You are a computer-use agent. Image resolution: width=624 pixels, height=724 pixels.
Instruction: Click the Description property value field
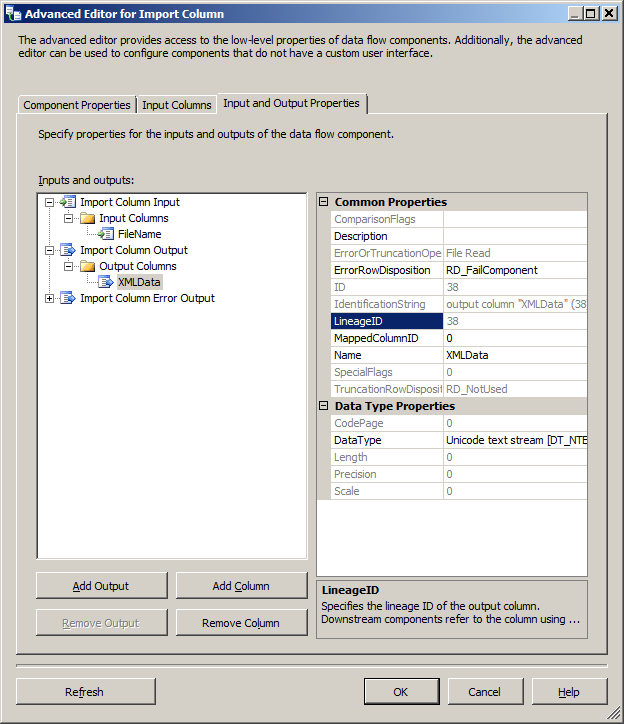point(515,236)
